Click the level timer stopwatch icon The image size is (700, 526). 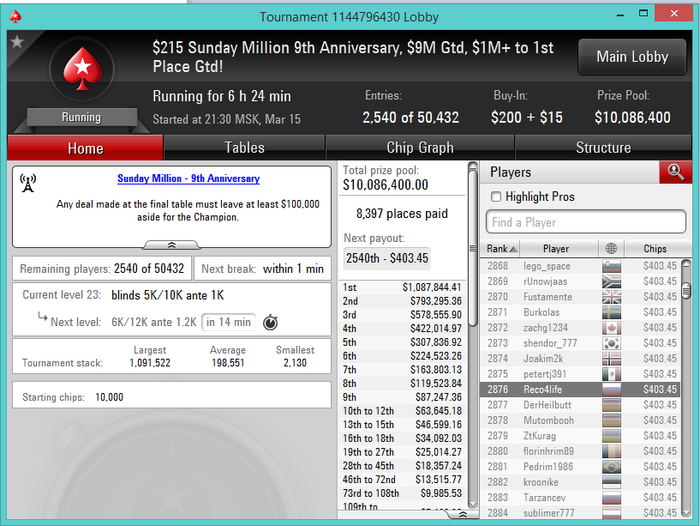(270, 322)
